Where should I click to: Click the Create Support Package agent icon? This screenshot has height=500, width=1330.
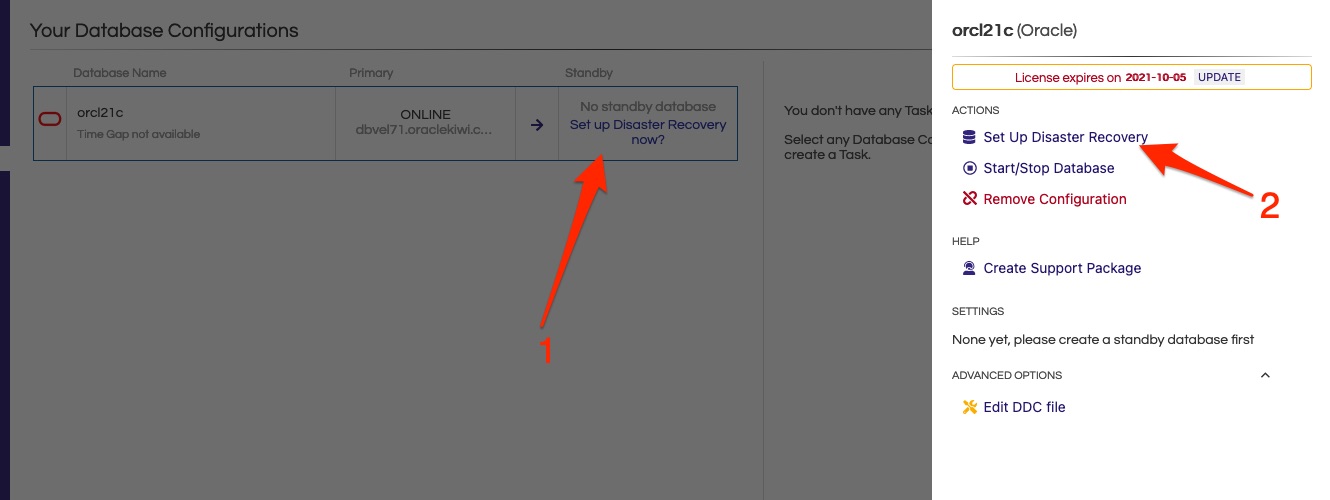(968, 268)
